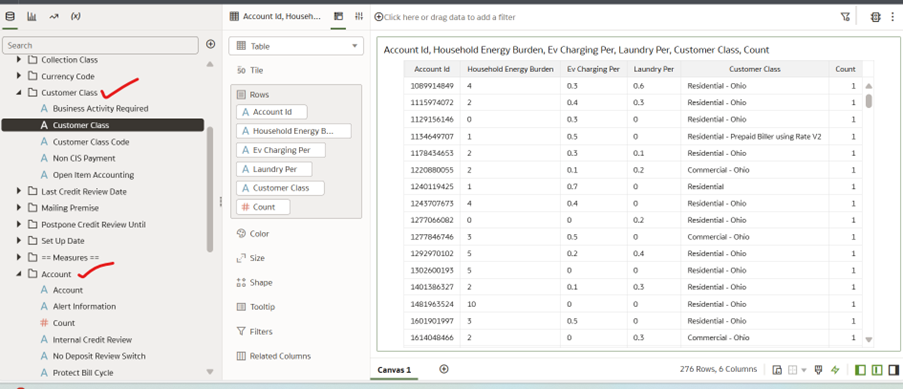Expand the Currency Code folder
This screenshot has width=903, height=389.
tap(18, 76)
